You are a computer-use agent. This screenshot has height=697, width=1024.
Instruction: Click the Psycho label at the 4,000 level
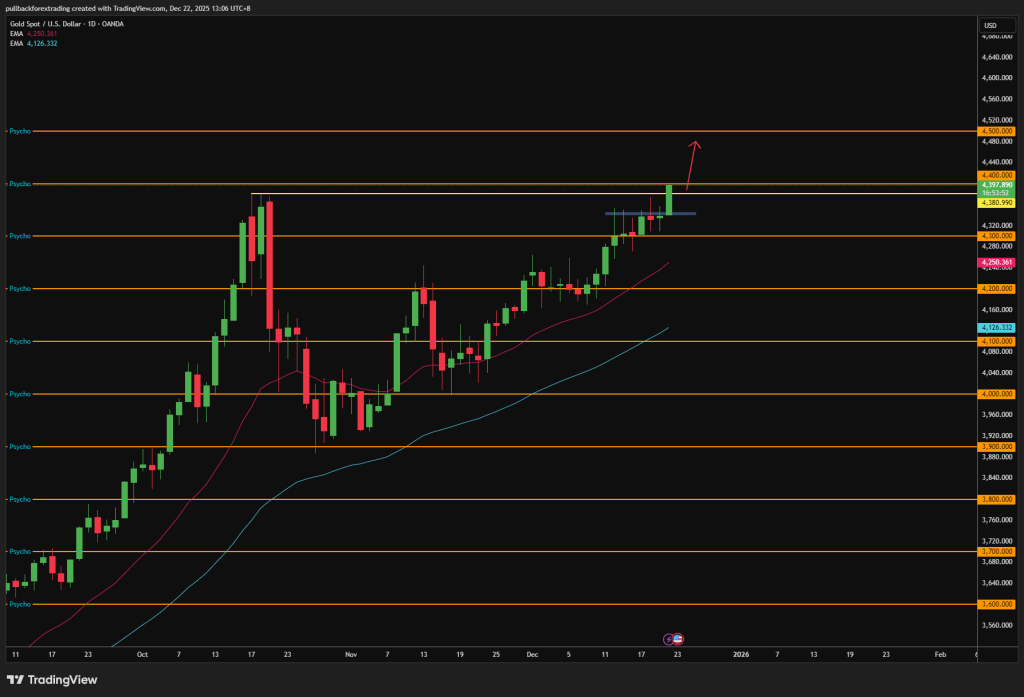click(x=18, y=394)
